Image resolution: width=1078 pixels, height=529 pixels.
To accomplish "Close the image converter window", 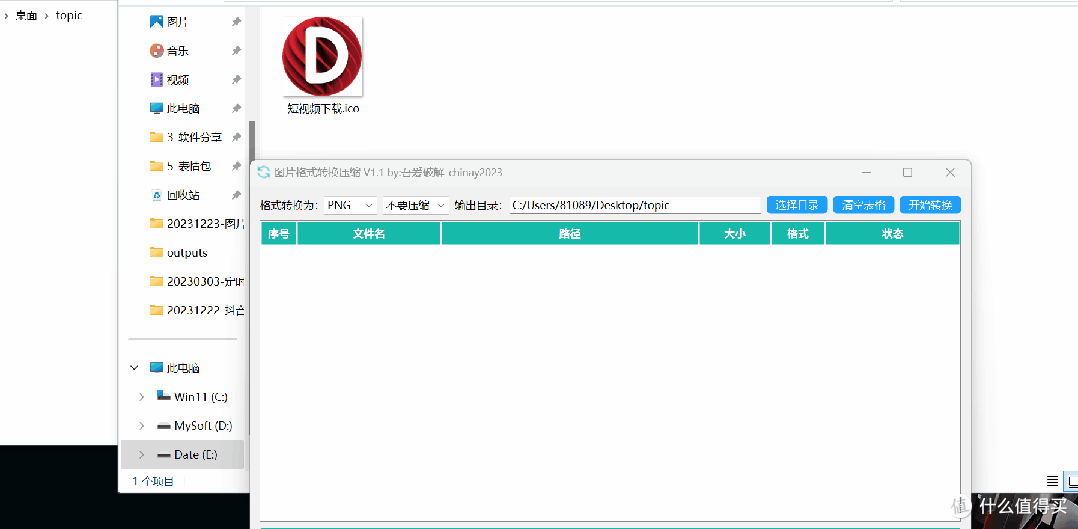I will point(950,172).
